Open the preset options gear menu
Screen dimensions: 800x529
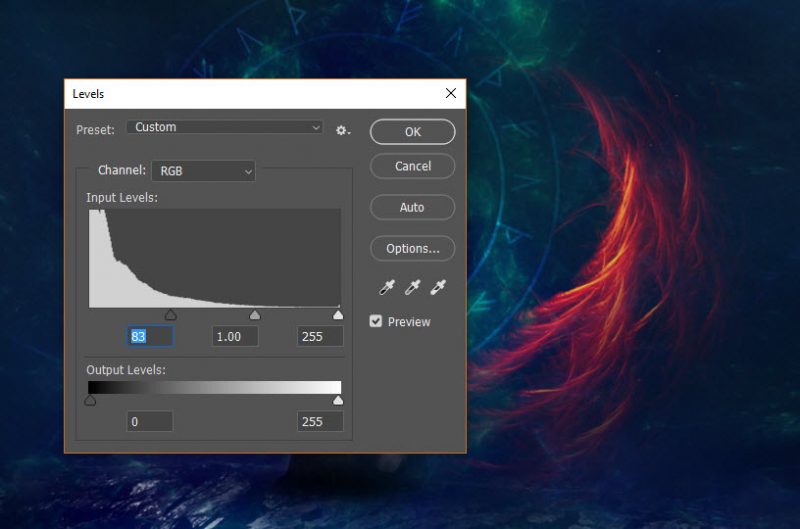click(343, 130)
